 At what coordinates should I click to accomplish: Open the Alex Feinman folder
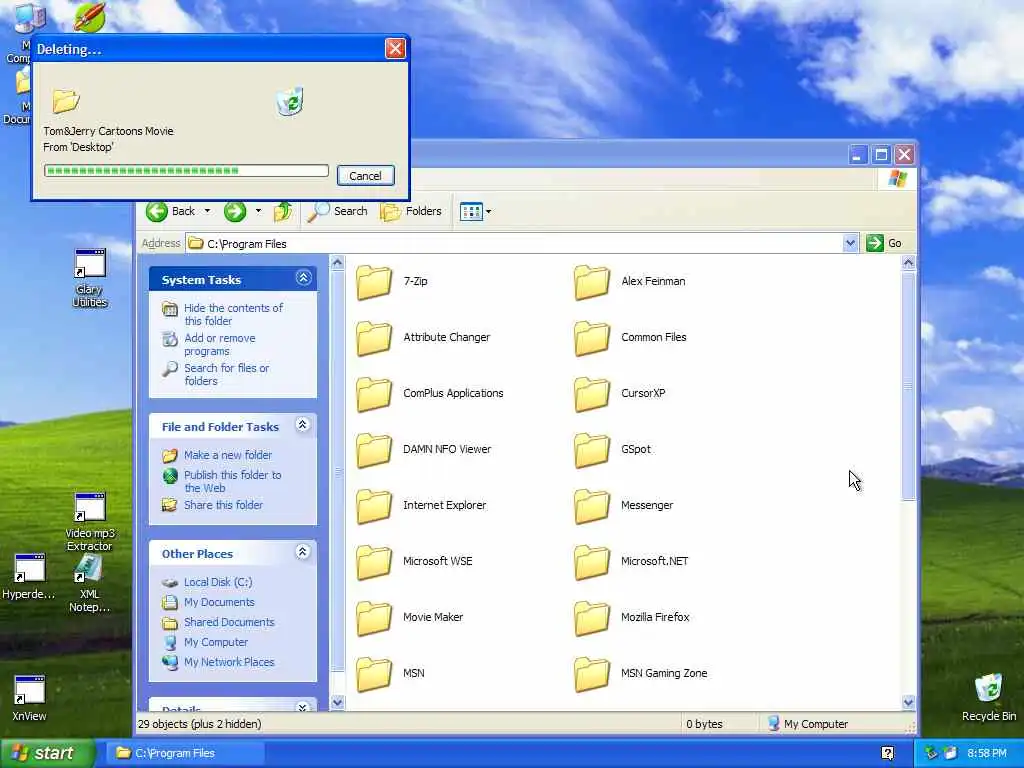click(630, 281)
